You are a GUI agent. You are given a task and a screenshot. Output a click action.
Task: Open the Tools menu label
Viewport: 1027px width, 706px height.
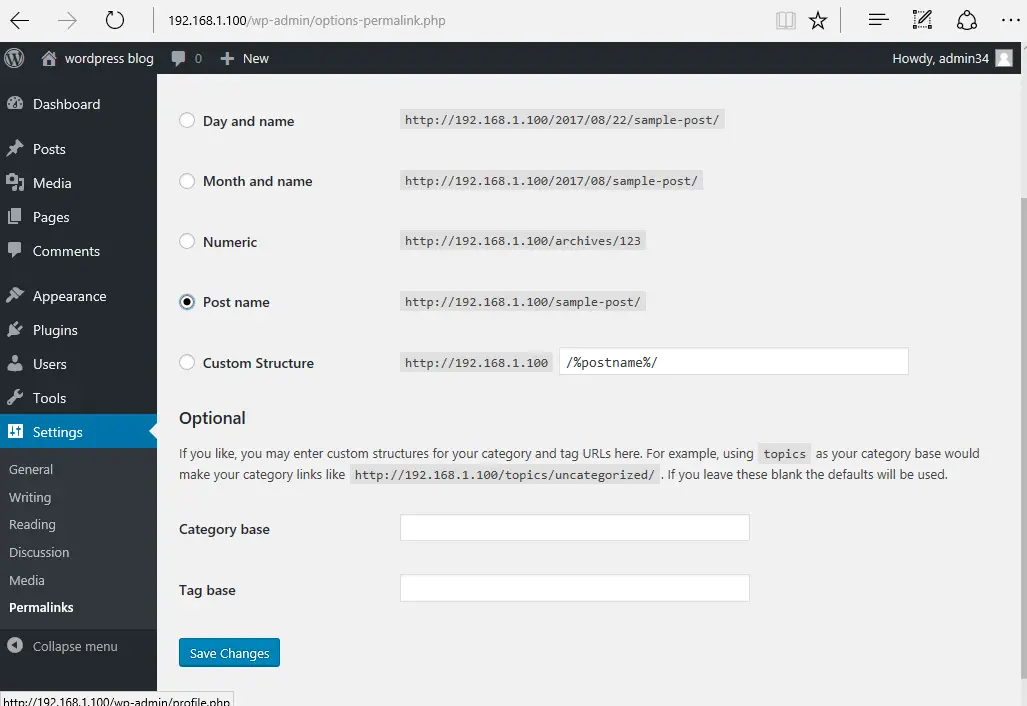(x=49, y=398)
